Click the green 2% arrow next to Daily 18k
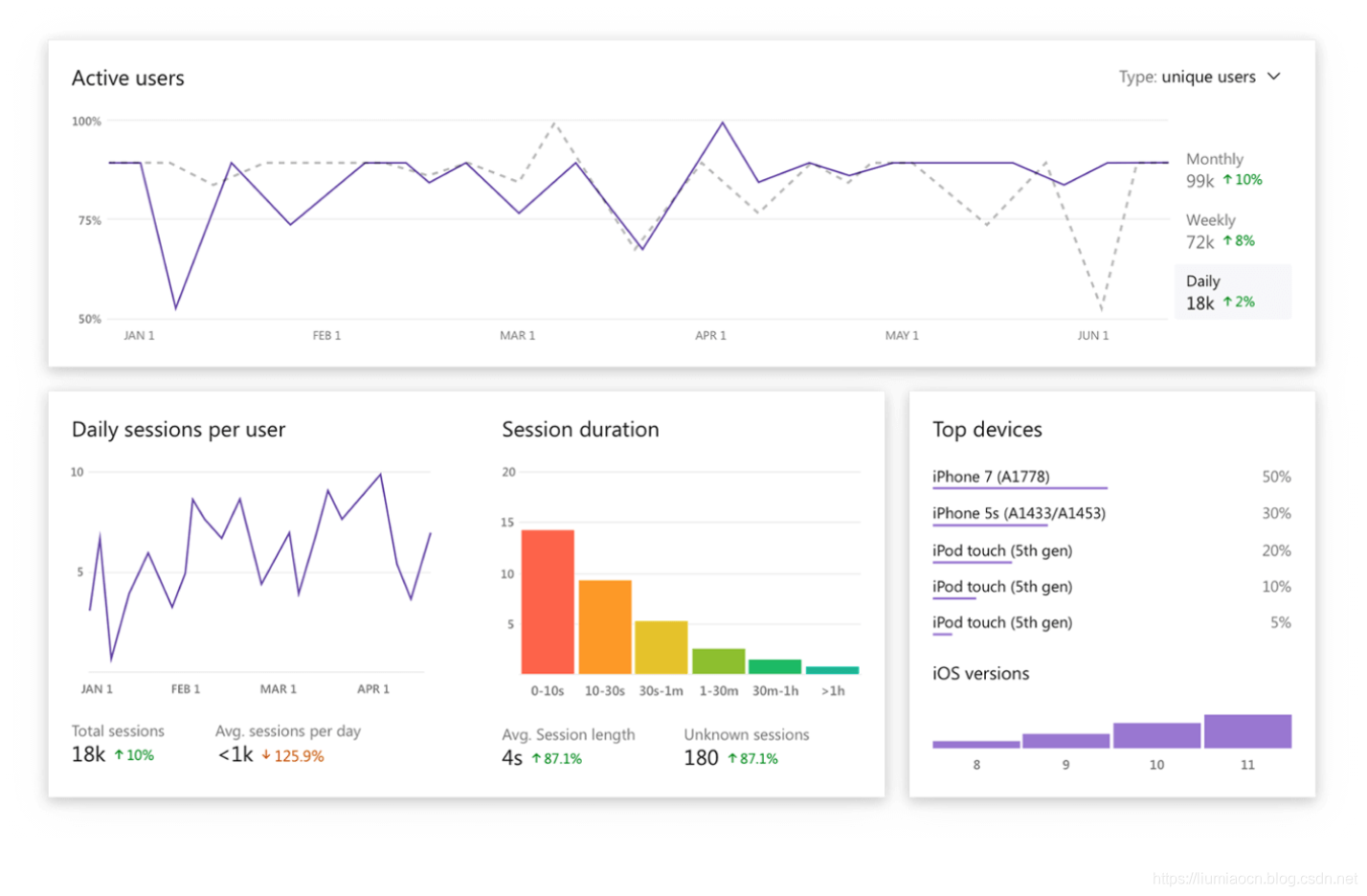The width and height of the screenshot is (1367, 896). coord(1239,302)
